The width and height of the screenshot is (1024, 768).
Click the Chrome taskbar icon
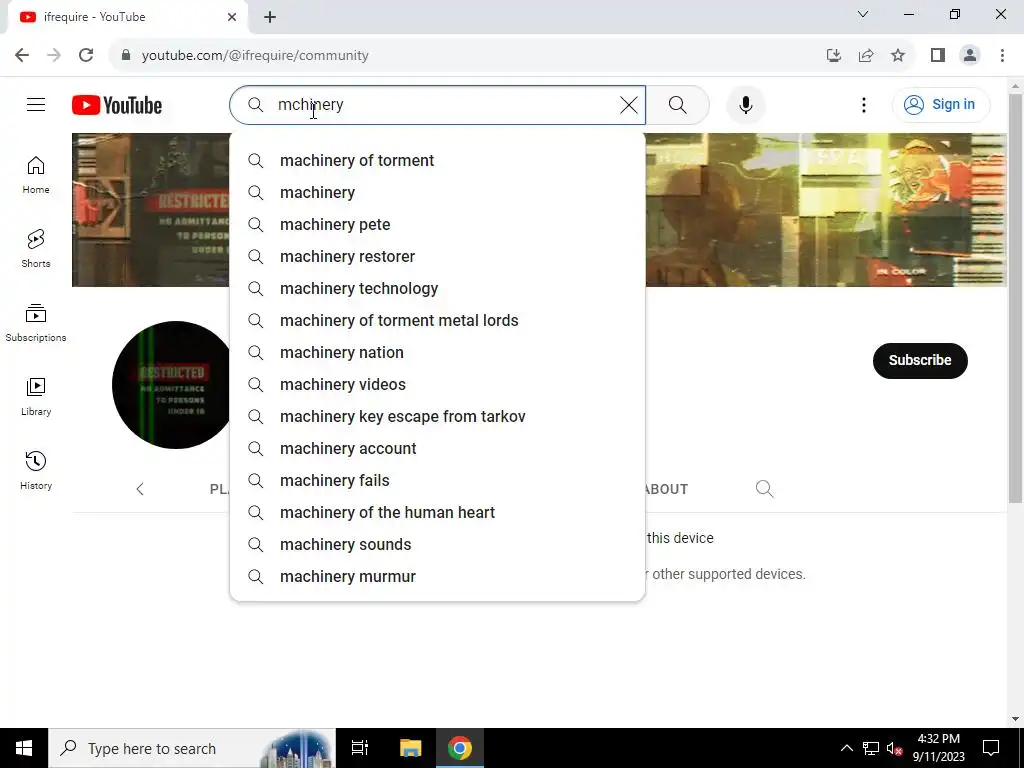pyautogui.click(x=460, y=748)
